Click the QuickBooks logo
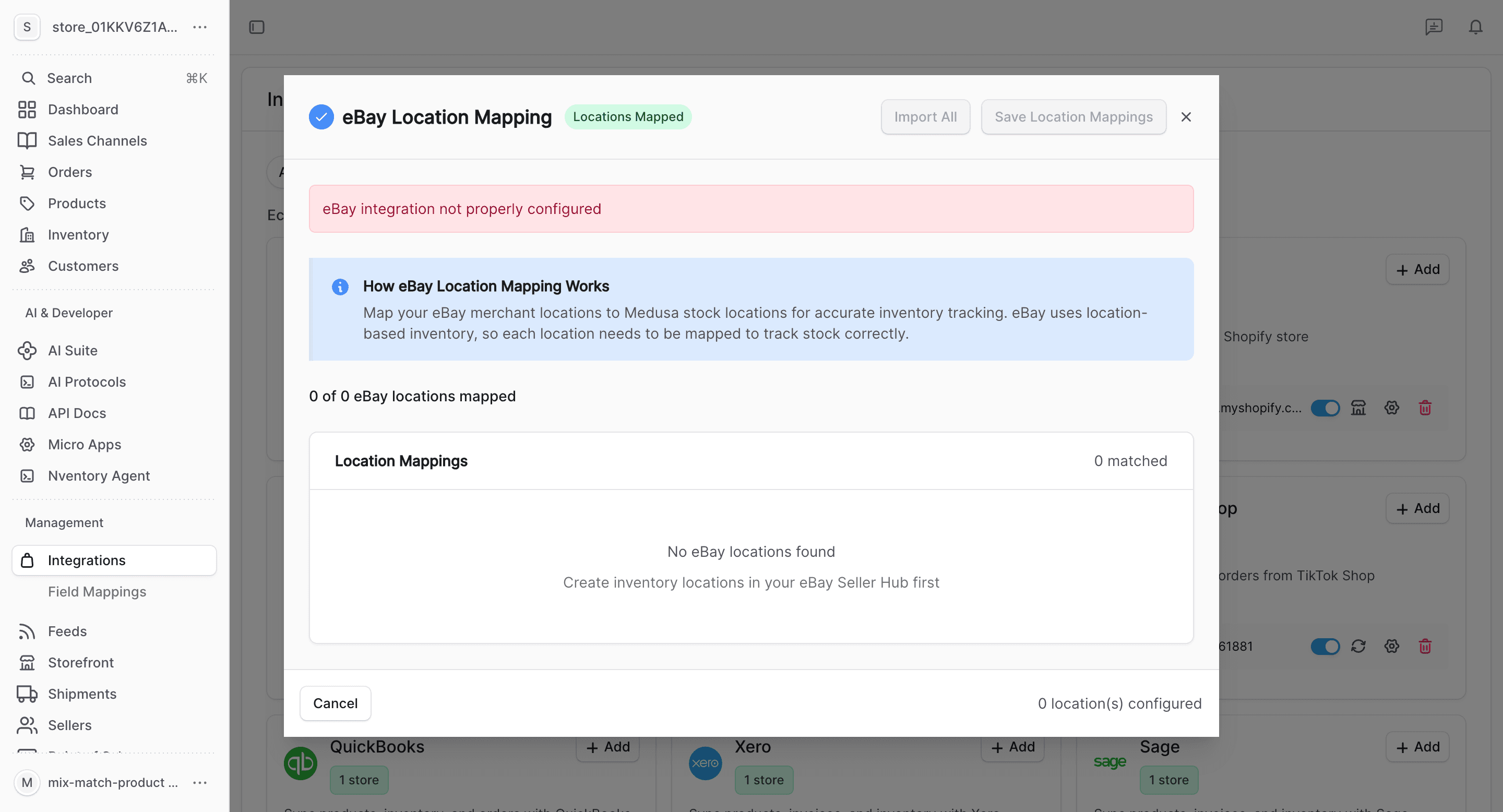This screenshot has height=812, width=1503. 301,763
